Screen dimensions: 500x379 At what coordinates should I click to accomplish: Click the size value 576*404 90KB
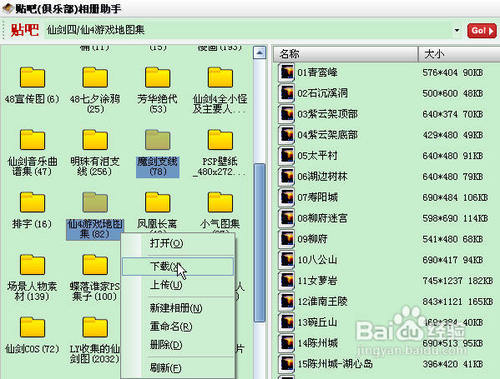[453, 72]
